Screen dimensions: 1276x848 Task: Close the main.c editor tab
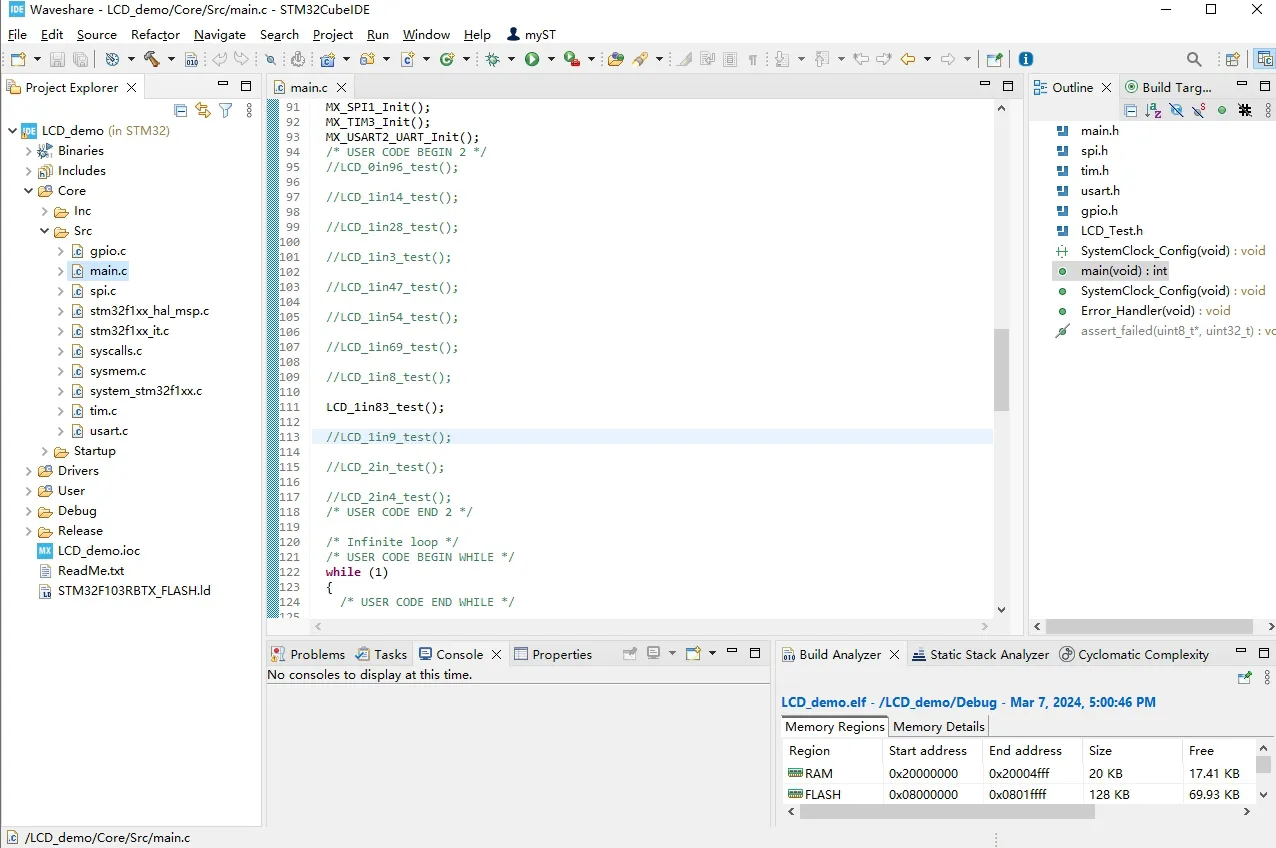[x=341, y=88]
